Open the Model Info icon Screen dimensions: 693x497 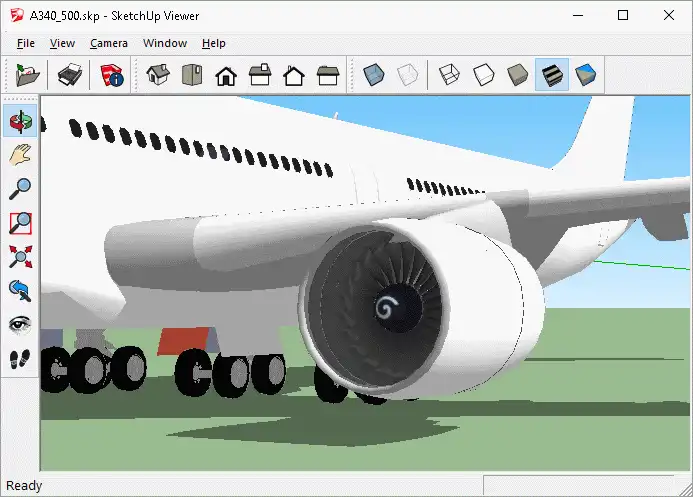tap(111, 75)
